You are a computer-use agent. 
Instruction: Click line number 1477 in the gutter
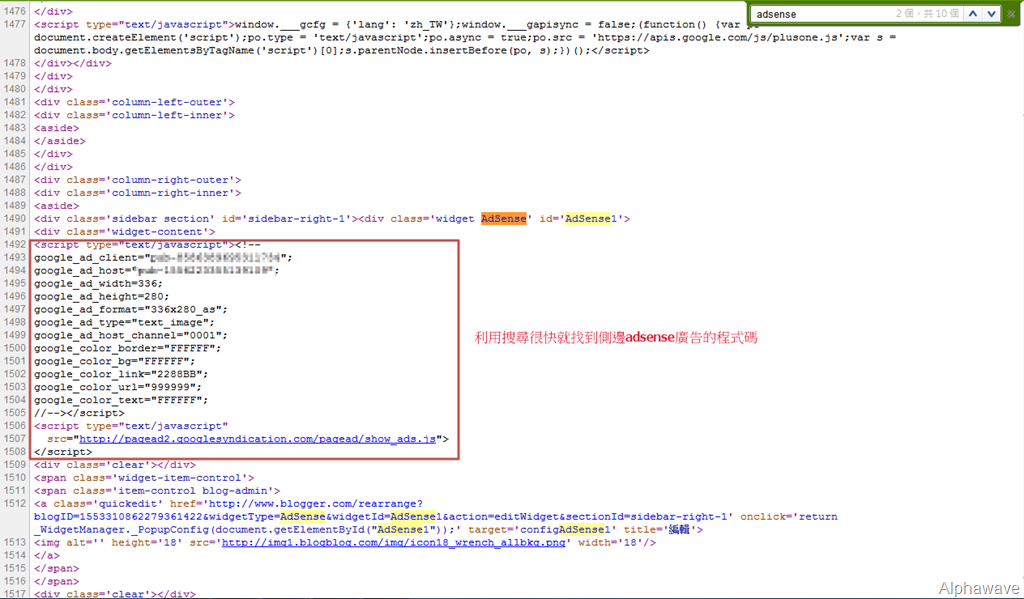tap(14, 24)
